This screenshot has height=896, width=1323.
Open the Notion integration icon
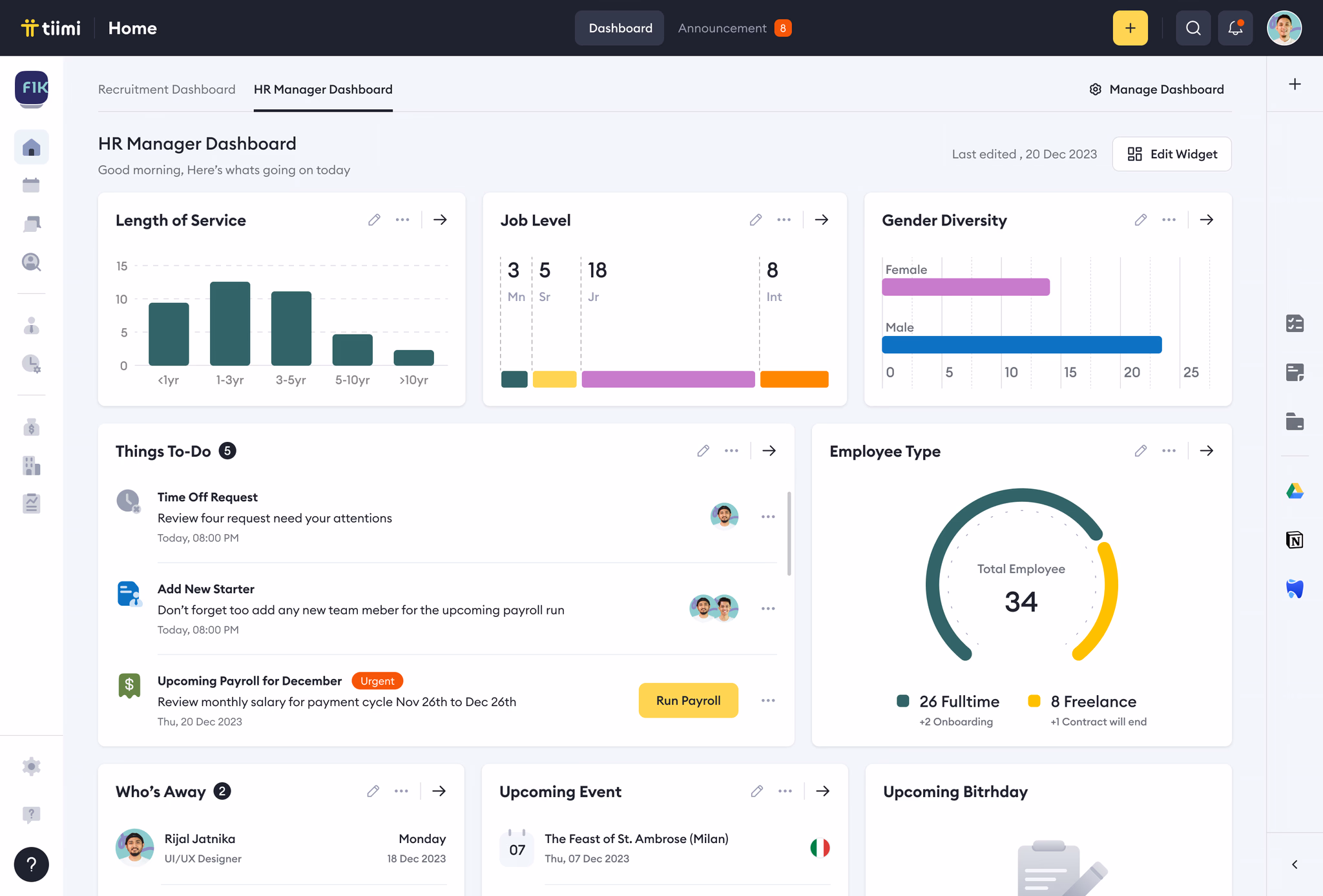[x=1295, y=540]
